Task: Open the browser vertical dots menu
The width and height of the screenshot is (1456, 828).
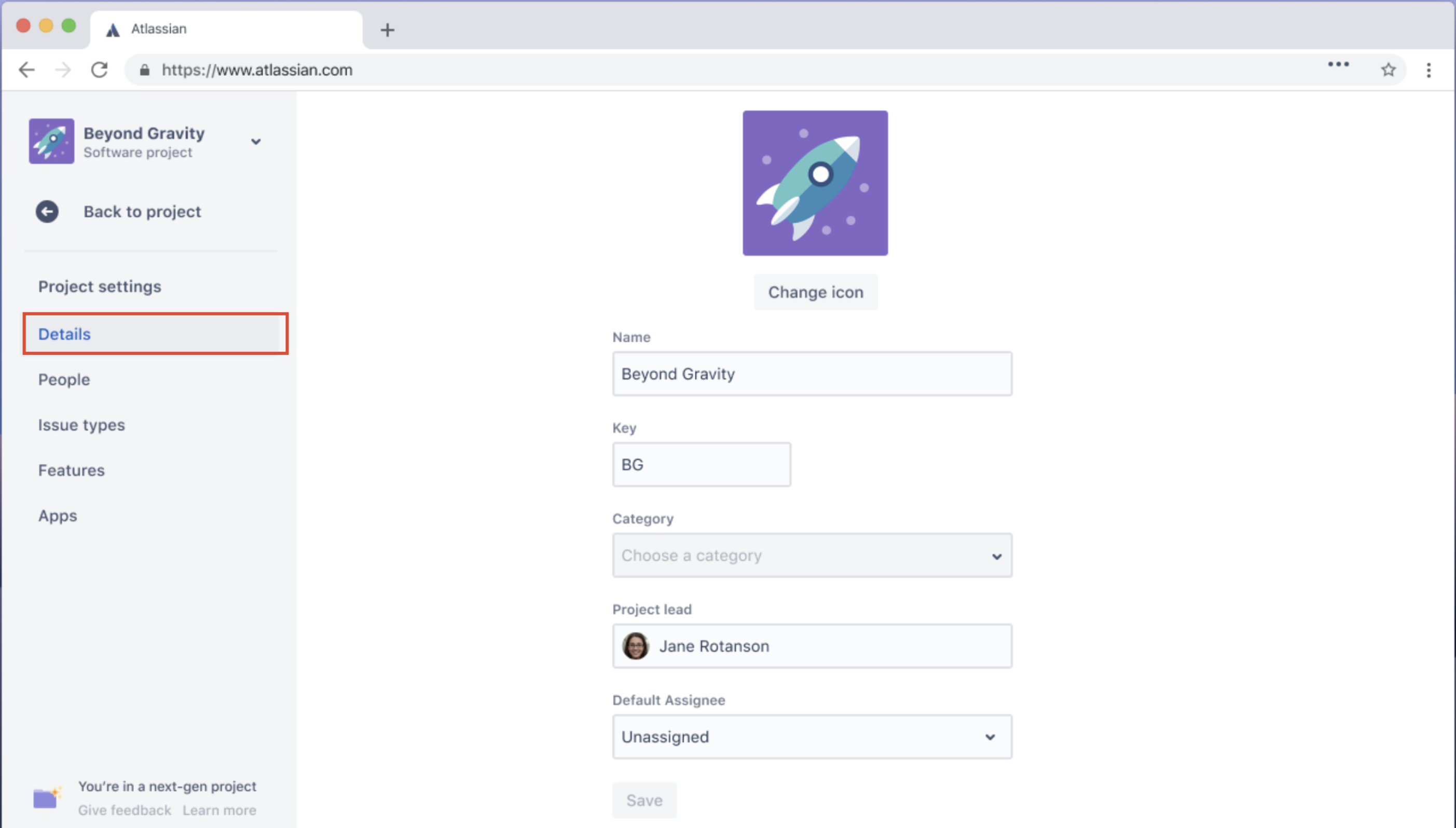Action: pos(1428,70)
